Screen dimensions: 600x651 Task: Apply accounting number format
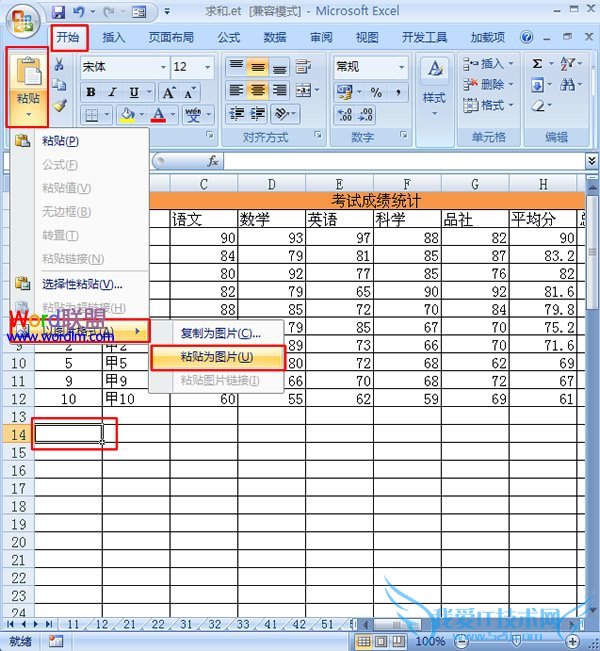(x=345, y=92)
